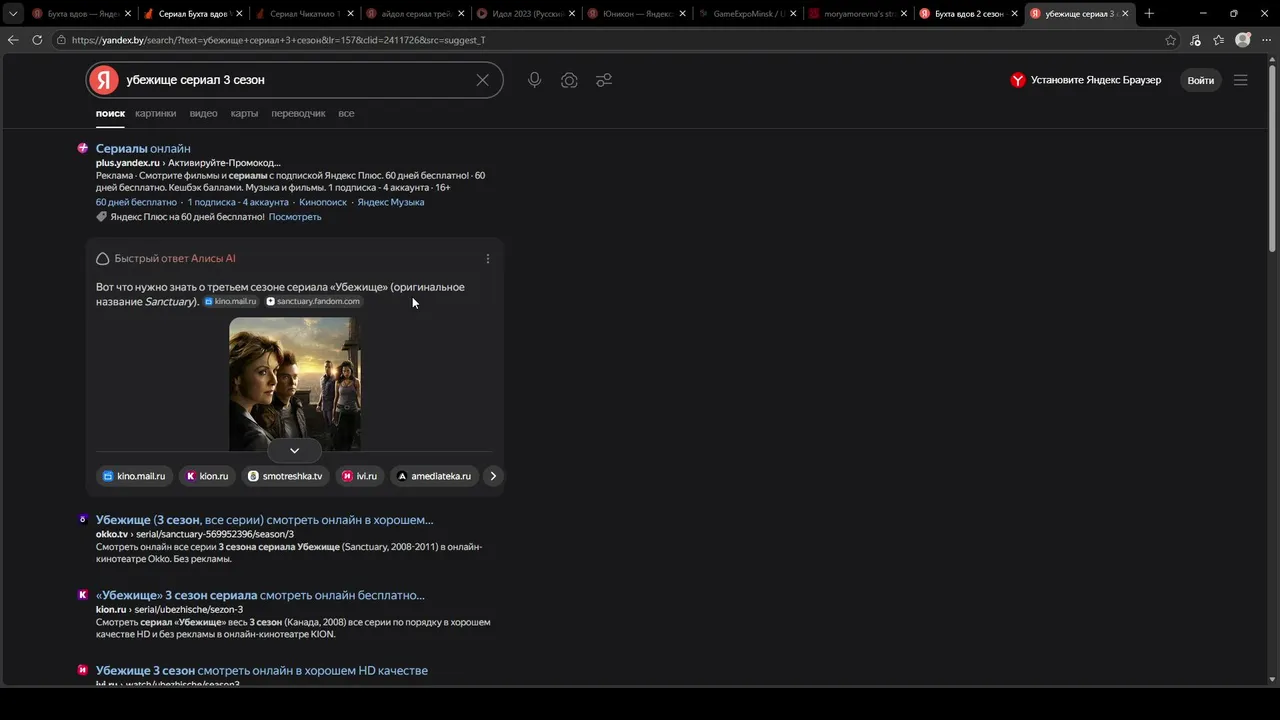Click the kion.ru result favicon

(83, 594)
